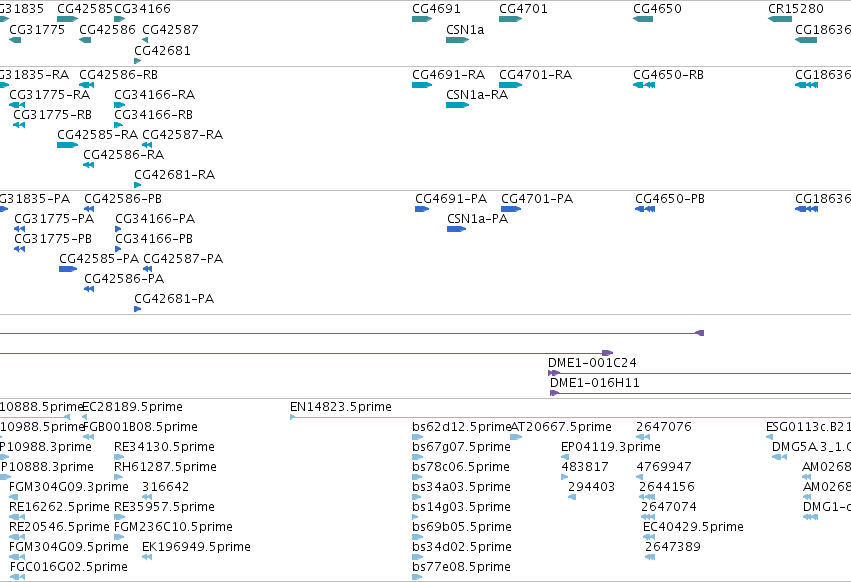Click the EN14823.5prime EST start arrow

pos(293,417)
